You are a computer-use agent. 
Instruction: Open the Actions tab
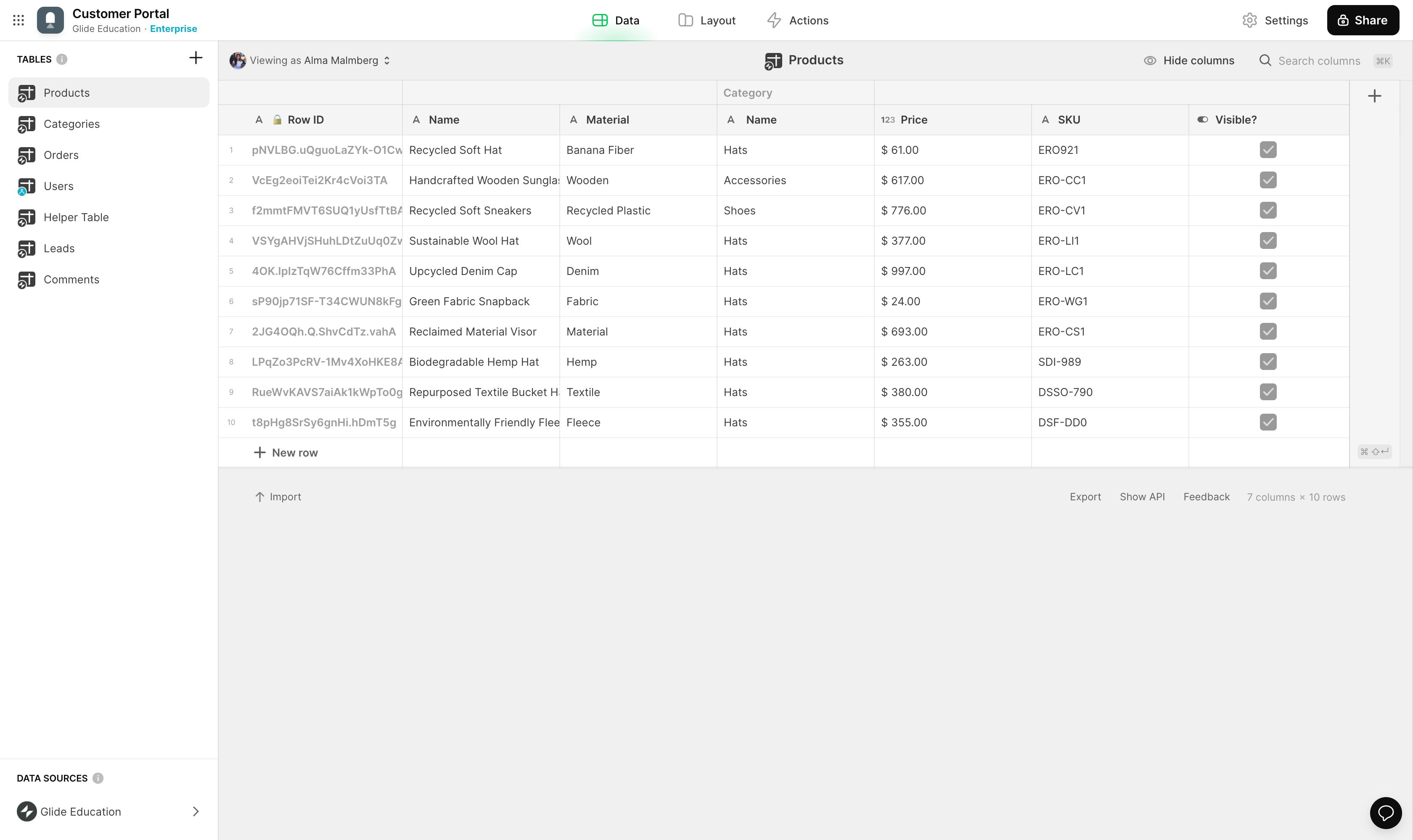click(797, 20)
